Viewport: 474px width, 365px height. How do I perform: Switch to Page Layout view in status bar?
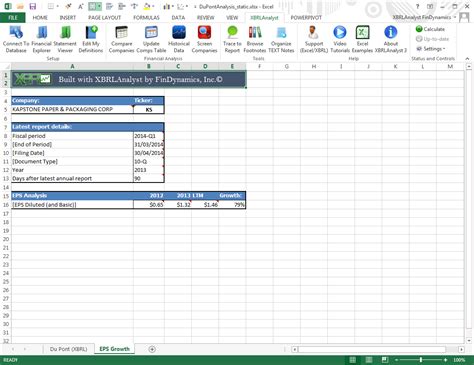pyautogui.click(x=369, y=360)
